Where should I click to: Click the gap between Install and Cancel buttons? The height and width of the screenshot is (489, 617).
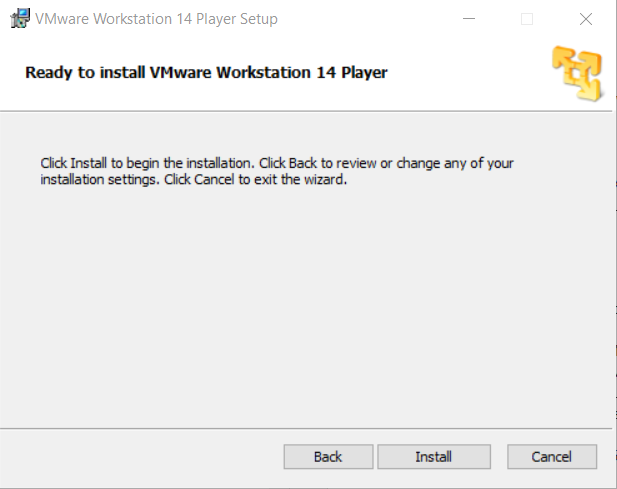(499, 457)
